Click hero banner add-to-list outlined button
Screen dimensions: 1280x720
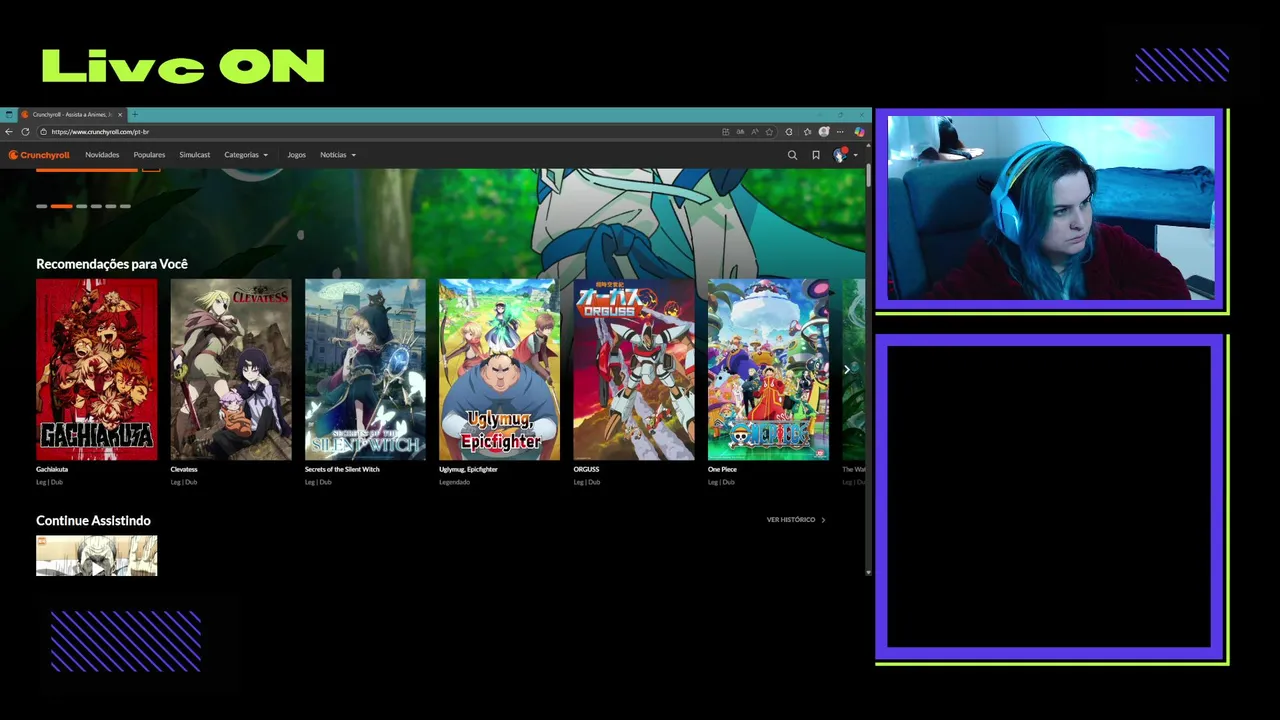(151, 170)
